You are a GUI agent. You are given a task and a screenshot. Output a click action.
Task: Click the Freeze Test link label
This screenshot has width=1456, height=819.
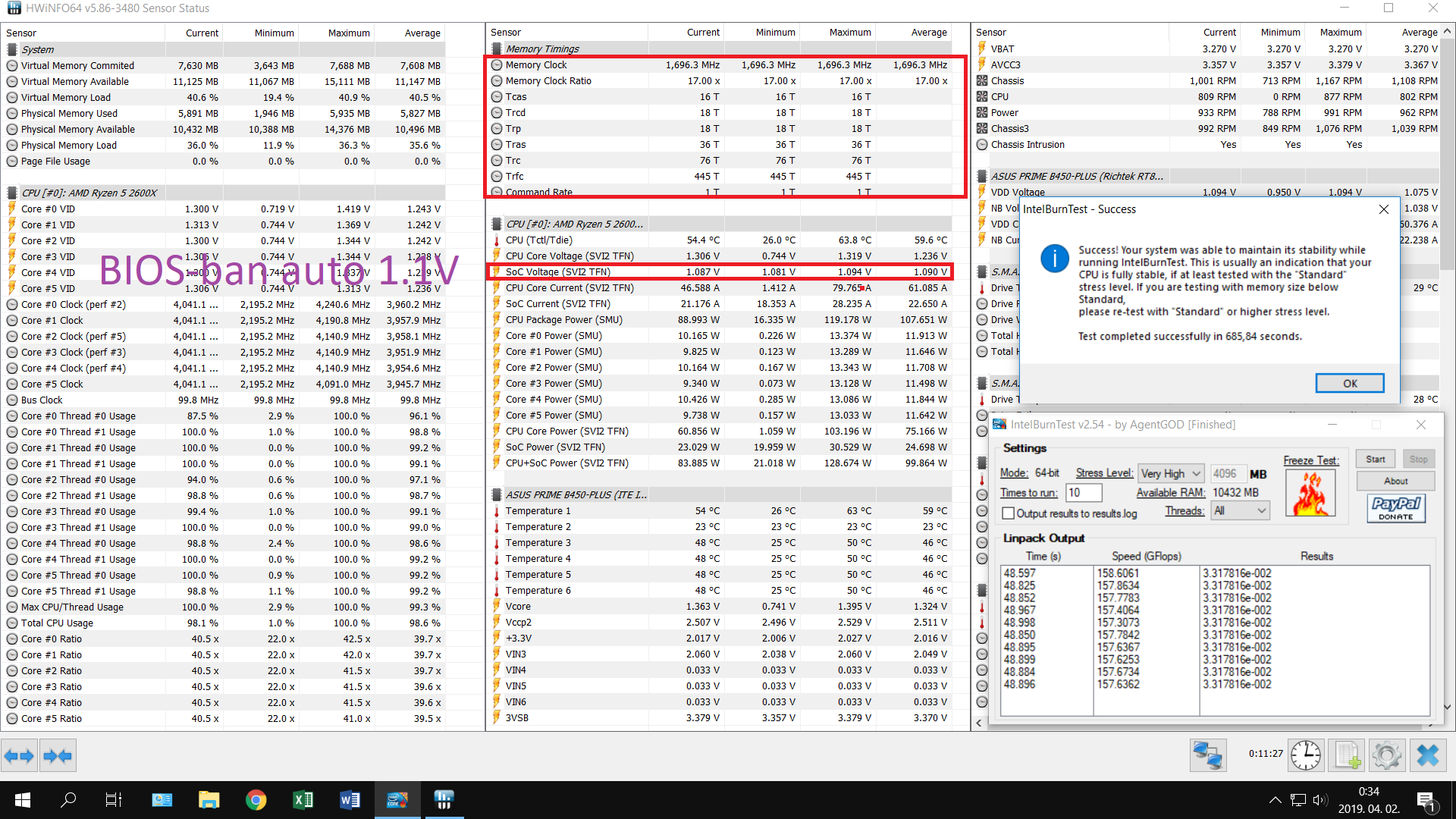point(1310,460)
